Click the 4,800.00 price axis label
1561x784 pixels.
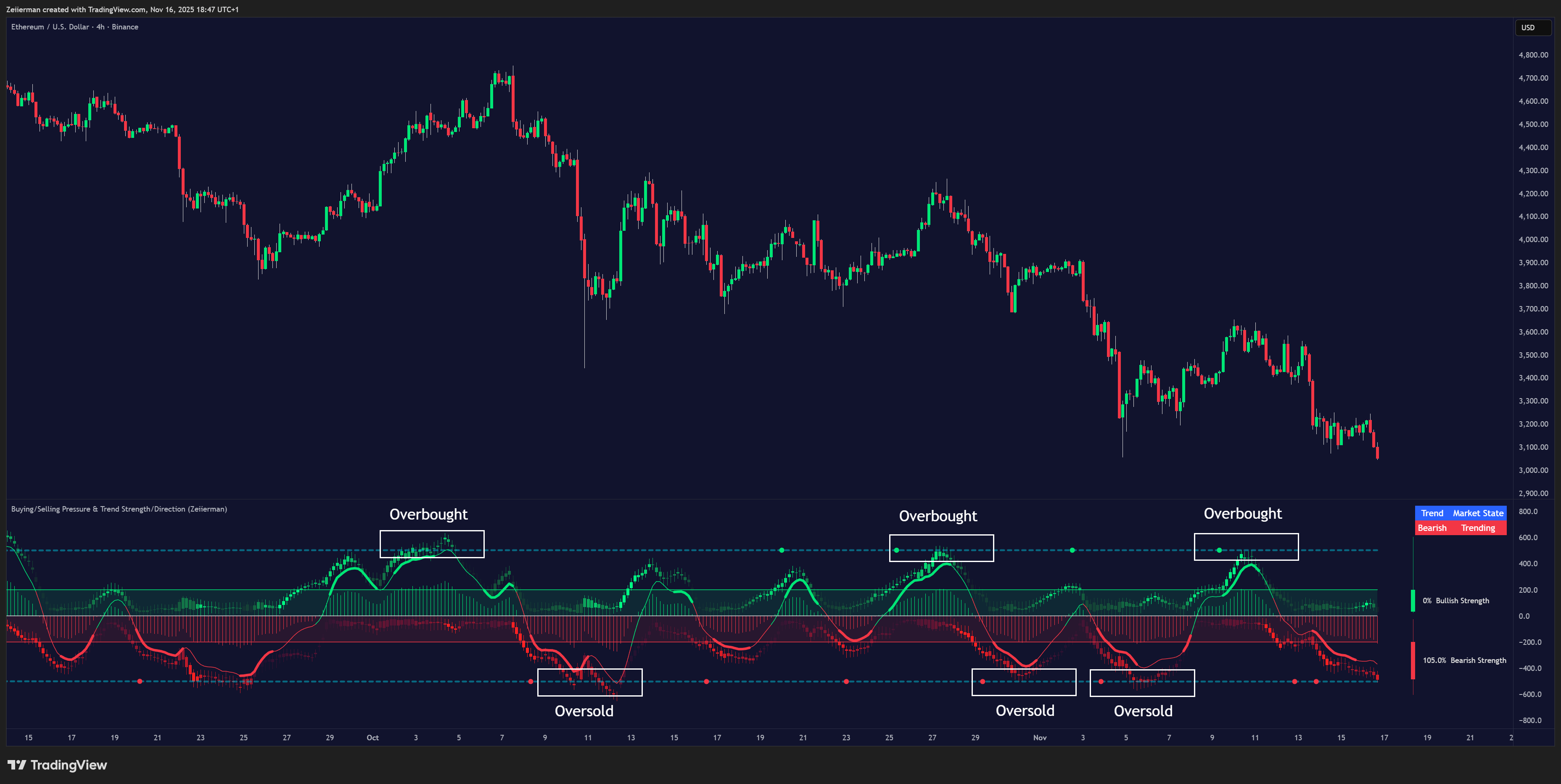click(x=1533, y=55)
